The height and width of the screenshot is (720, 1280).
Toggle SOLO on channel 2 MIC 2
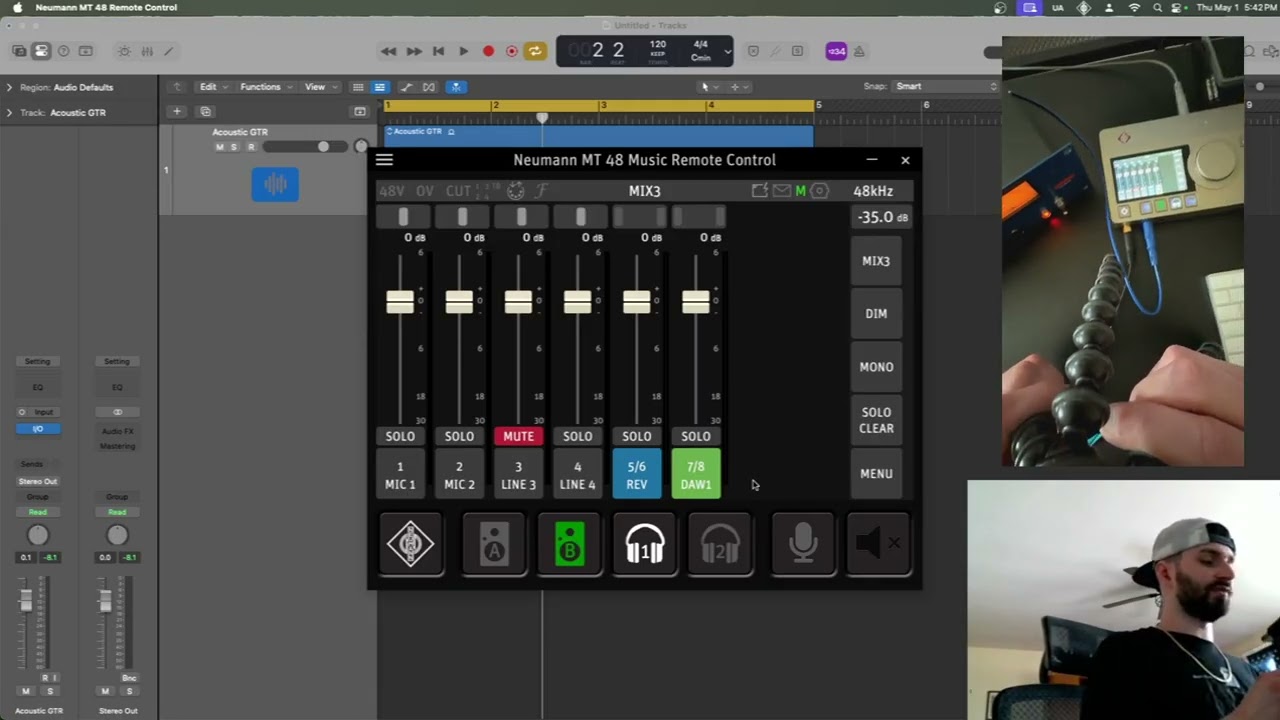[459, 436]
